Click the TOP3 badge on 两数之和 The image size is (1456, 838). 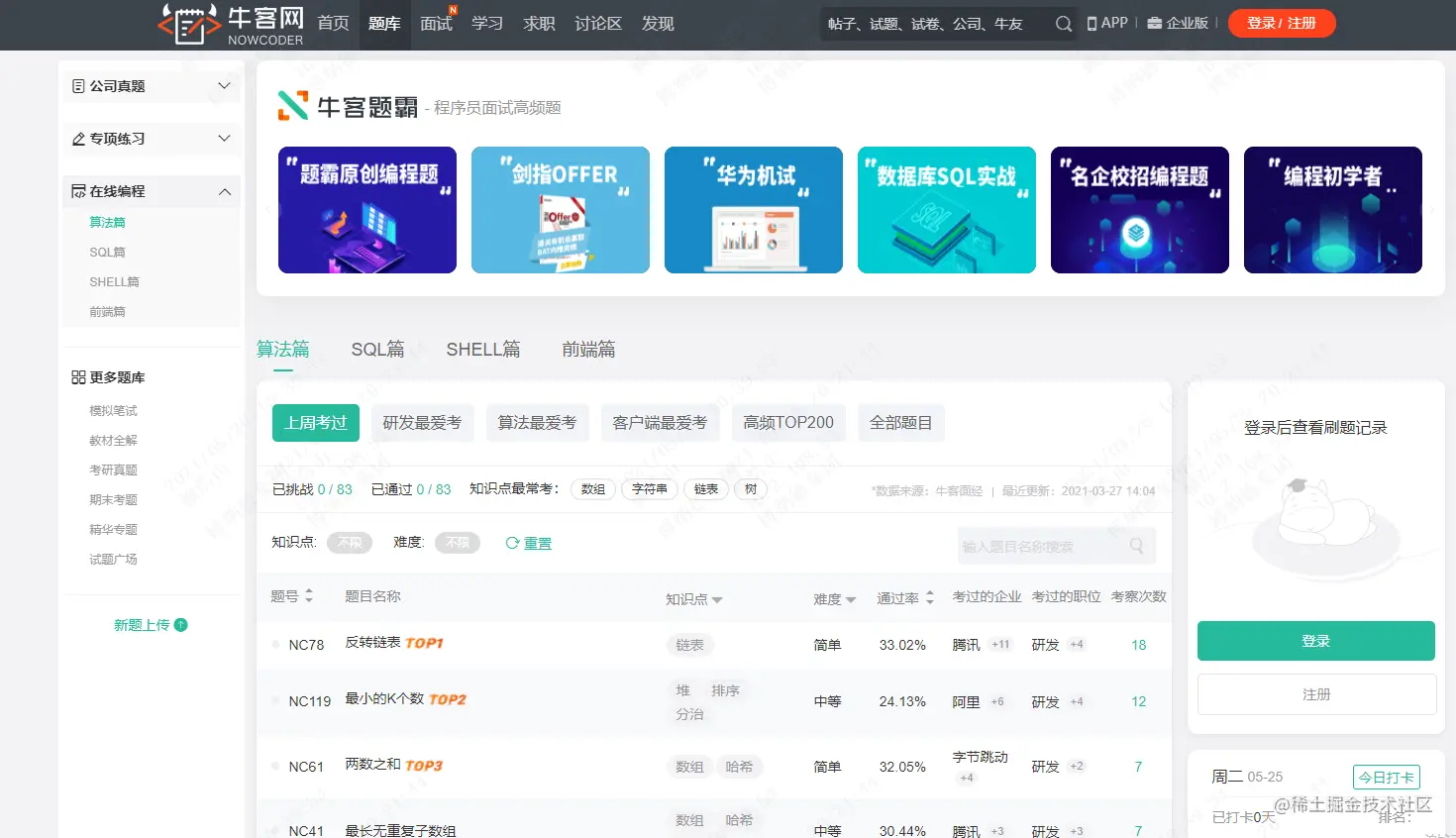click(423, 766)
